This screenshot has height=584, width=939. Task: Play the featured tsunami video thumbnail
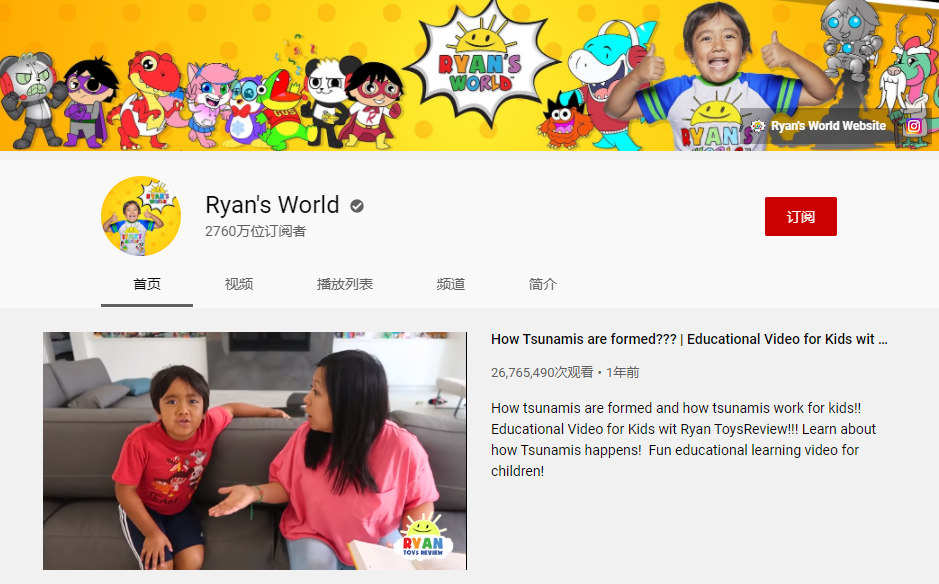(x=255, y=451)
